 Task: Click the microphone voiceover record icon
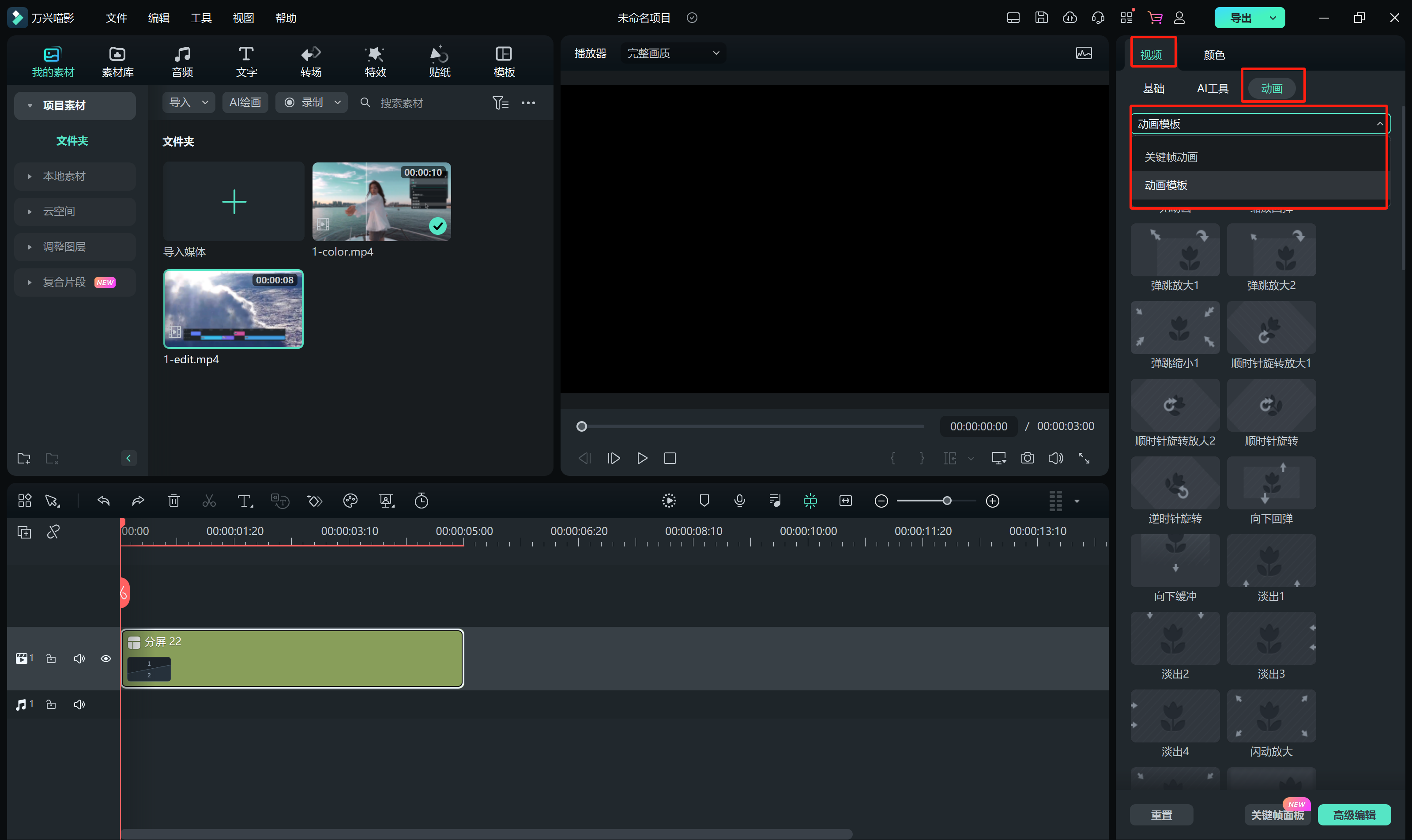(x=739, y=501)
